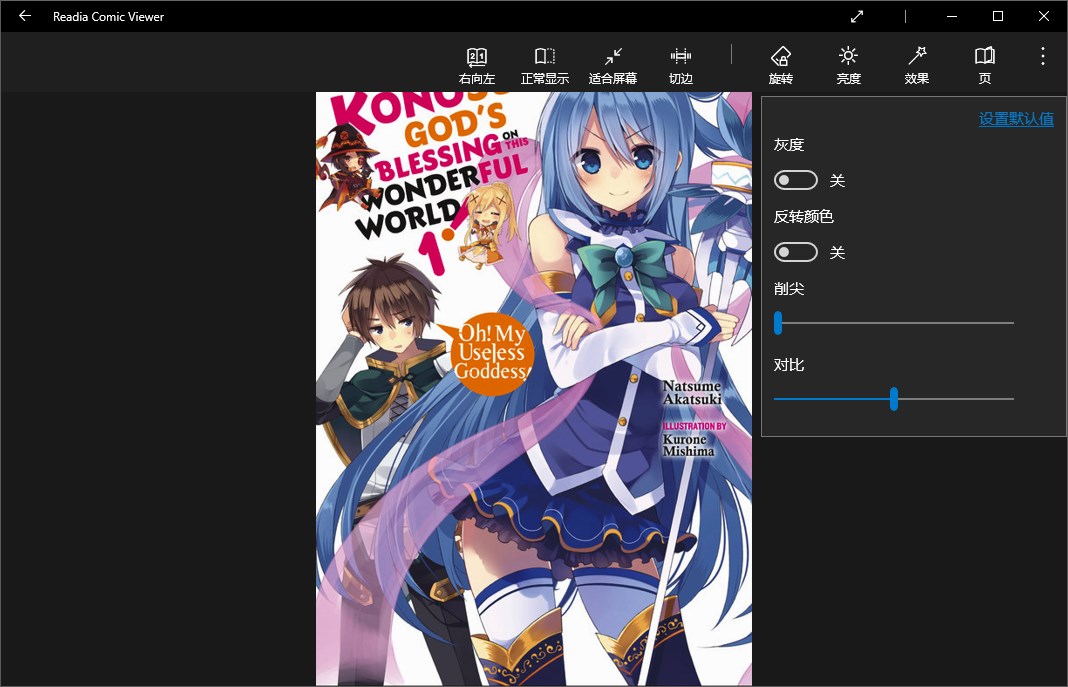Open brightness settings via 亮度 icon
Image resolution: width=1068 pixels, height=687 pixels.
[848, 63]
